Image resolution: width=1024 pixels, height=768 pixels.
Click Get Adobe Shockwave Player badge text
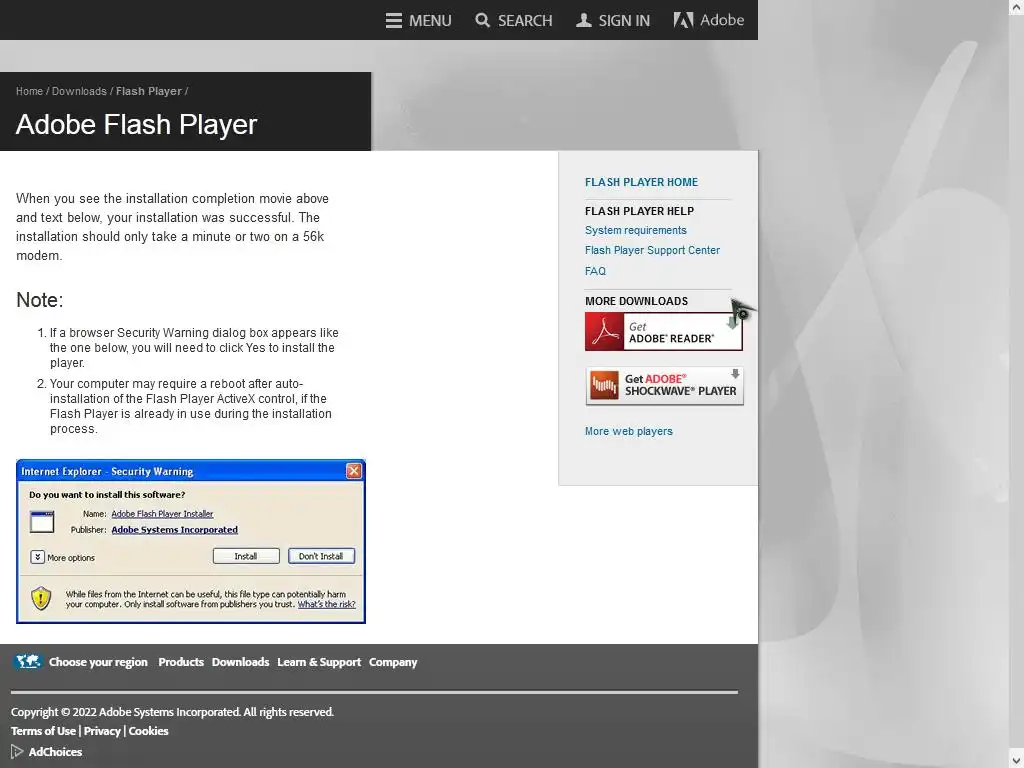(x=680, y=385)
